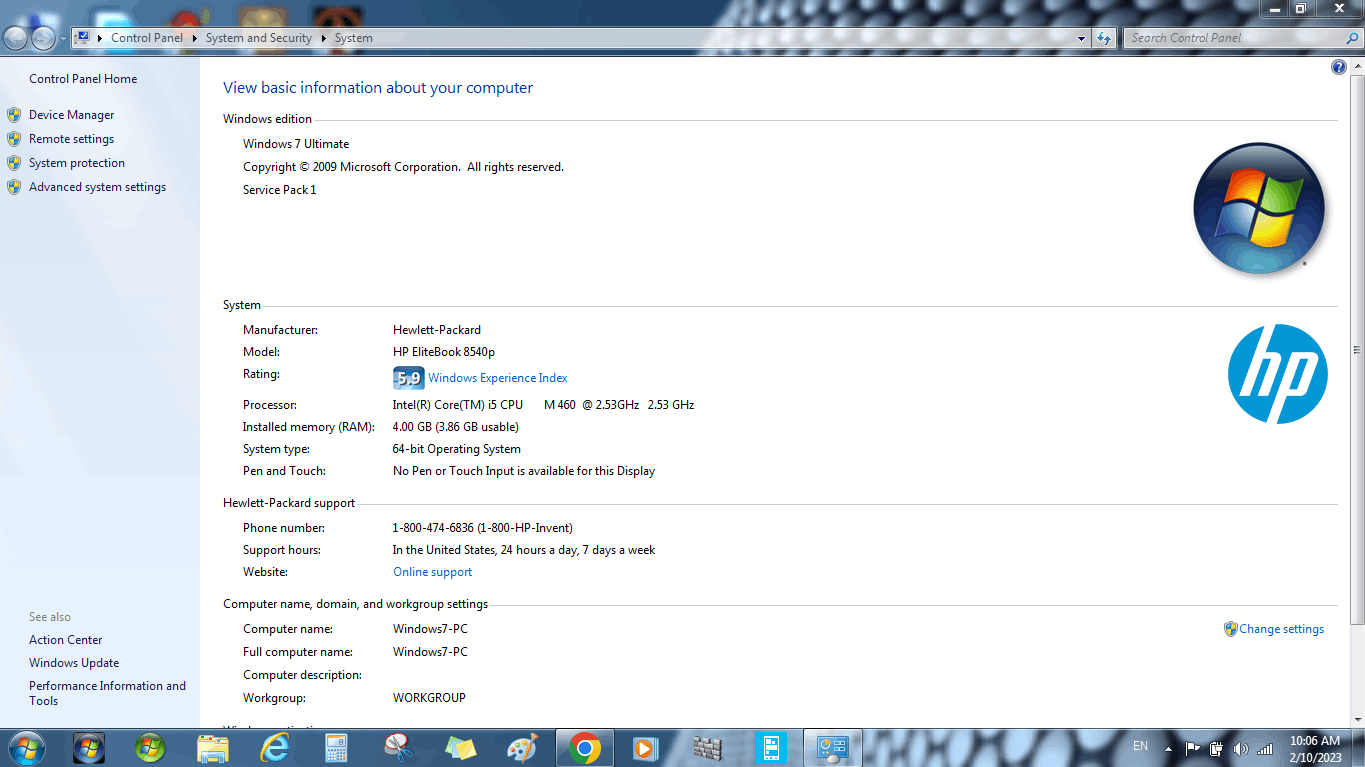
Task: Select Control Panel breadcrumb
Action: 147,38
